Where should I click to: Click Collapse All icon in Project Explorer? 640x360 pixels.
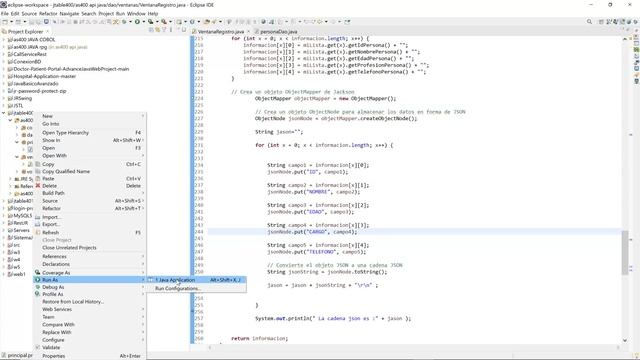(x=151, y=30)
